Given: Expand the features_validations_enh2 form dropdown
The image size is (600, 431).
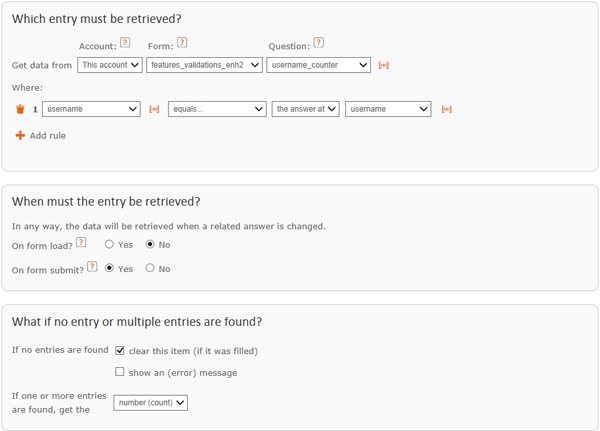Looking at the screenshot, I should tap(204, 65).
